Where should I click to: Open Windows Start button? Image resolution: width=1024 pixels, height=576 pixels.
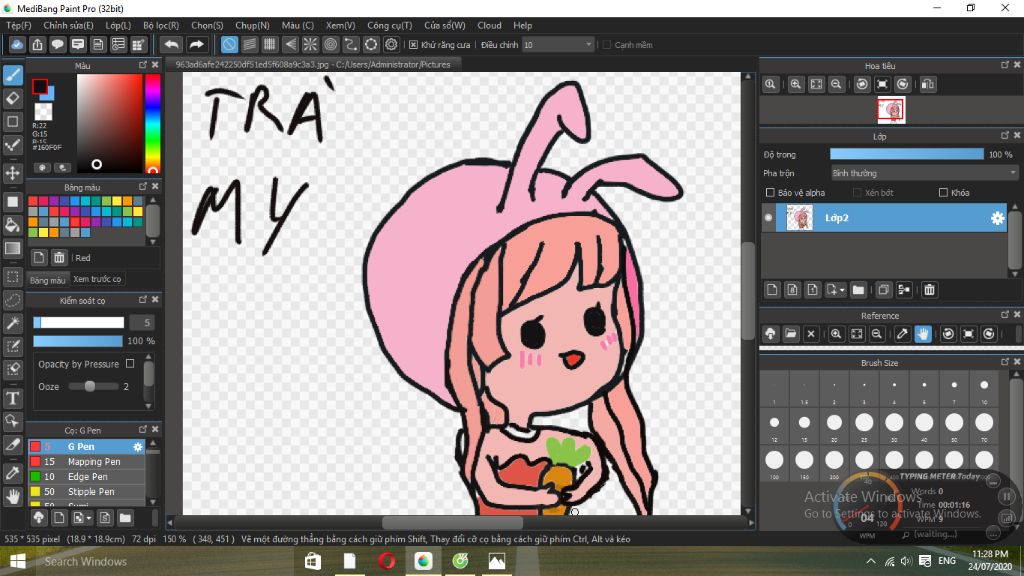click(18, 561)
